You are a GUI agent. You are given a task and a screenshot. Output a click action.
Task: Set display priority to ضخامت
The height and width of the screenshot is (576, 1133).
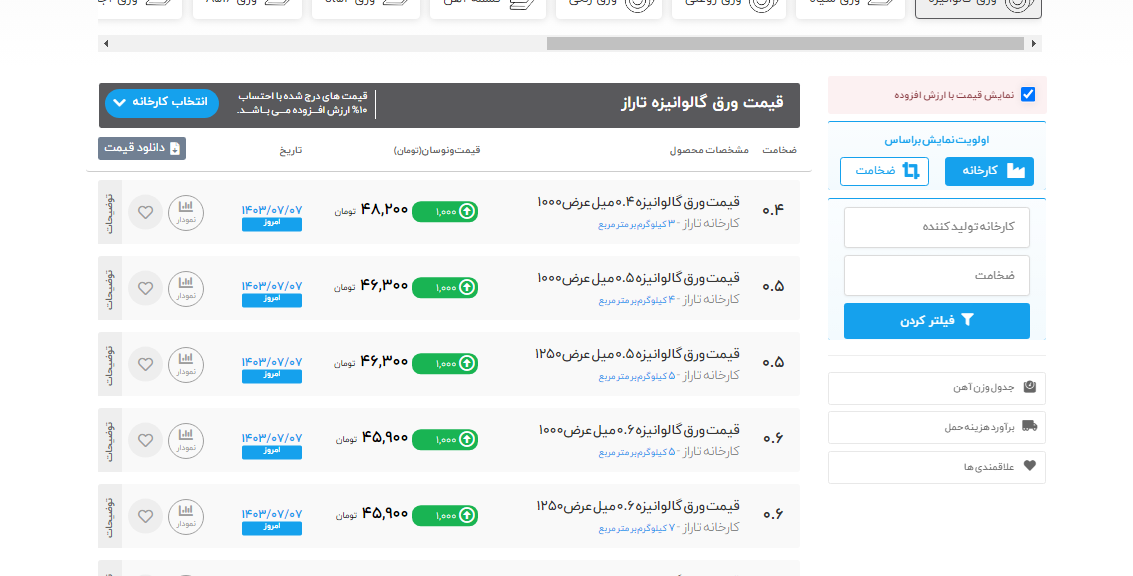click(x=884, y=171)
